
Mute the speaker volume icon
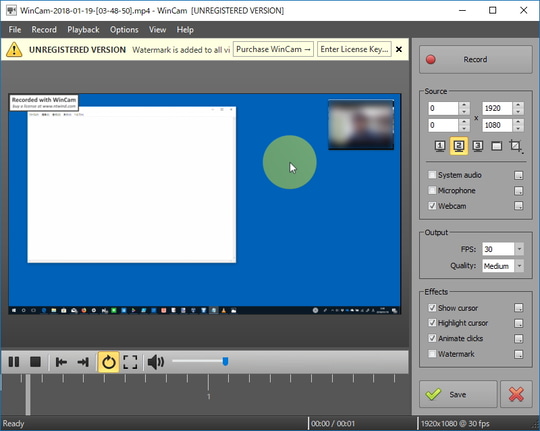point(156,362)
